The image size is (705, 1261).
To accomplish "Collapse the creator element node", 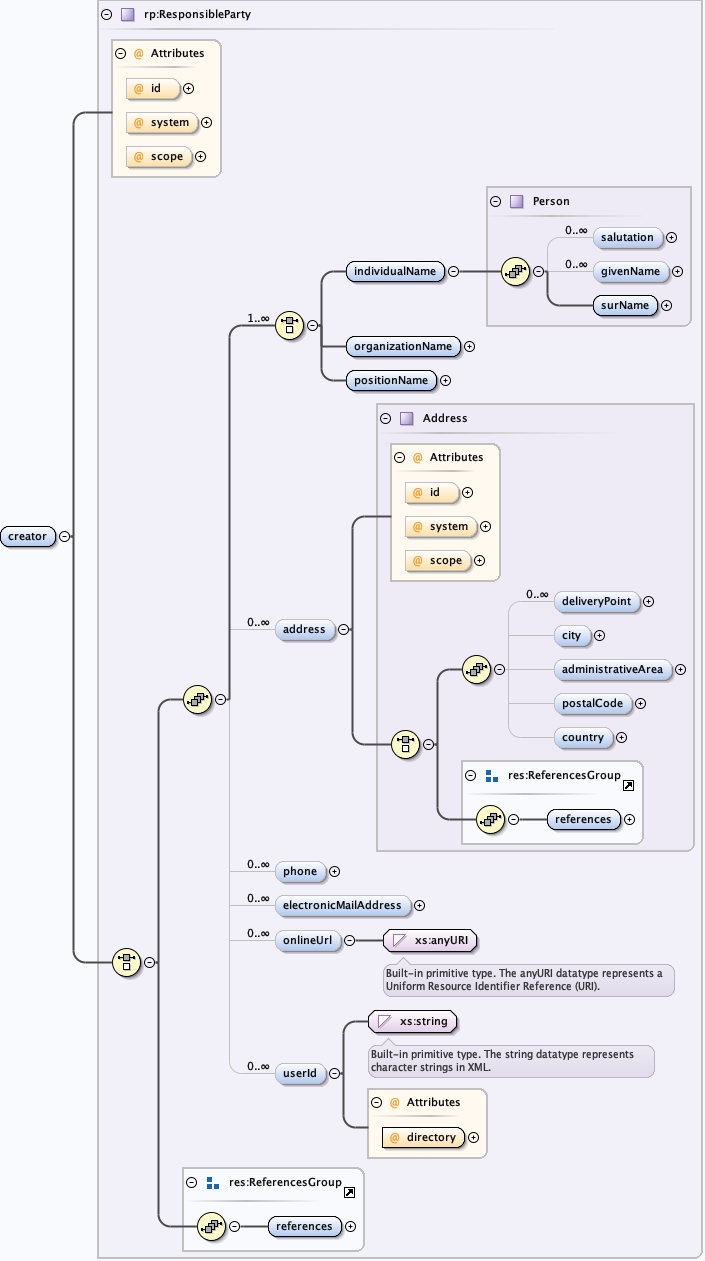I will [65, 536].
